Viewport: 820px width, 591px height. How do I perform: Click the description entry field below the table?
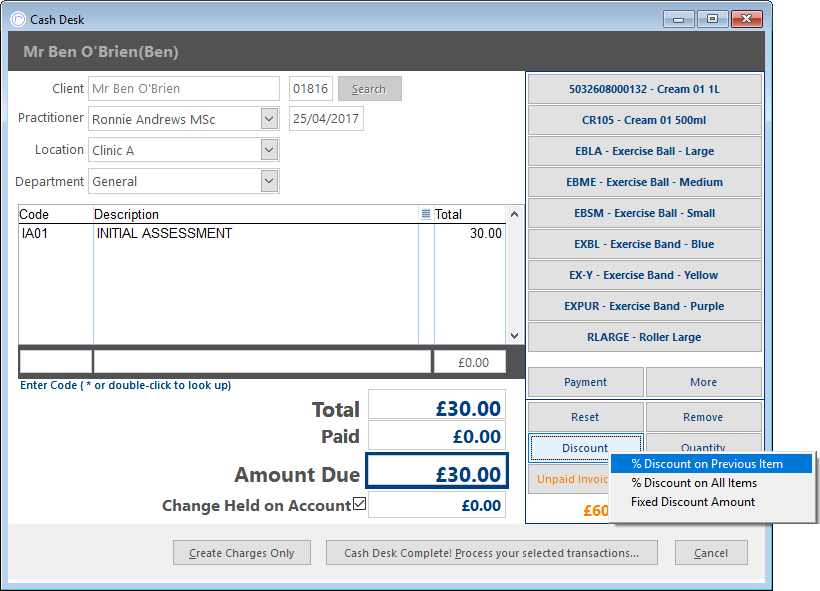coord(262,361)
